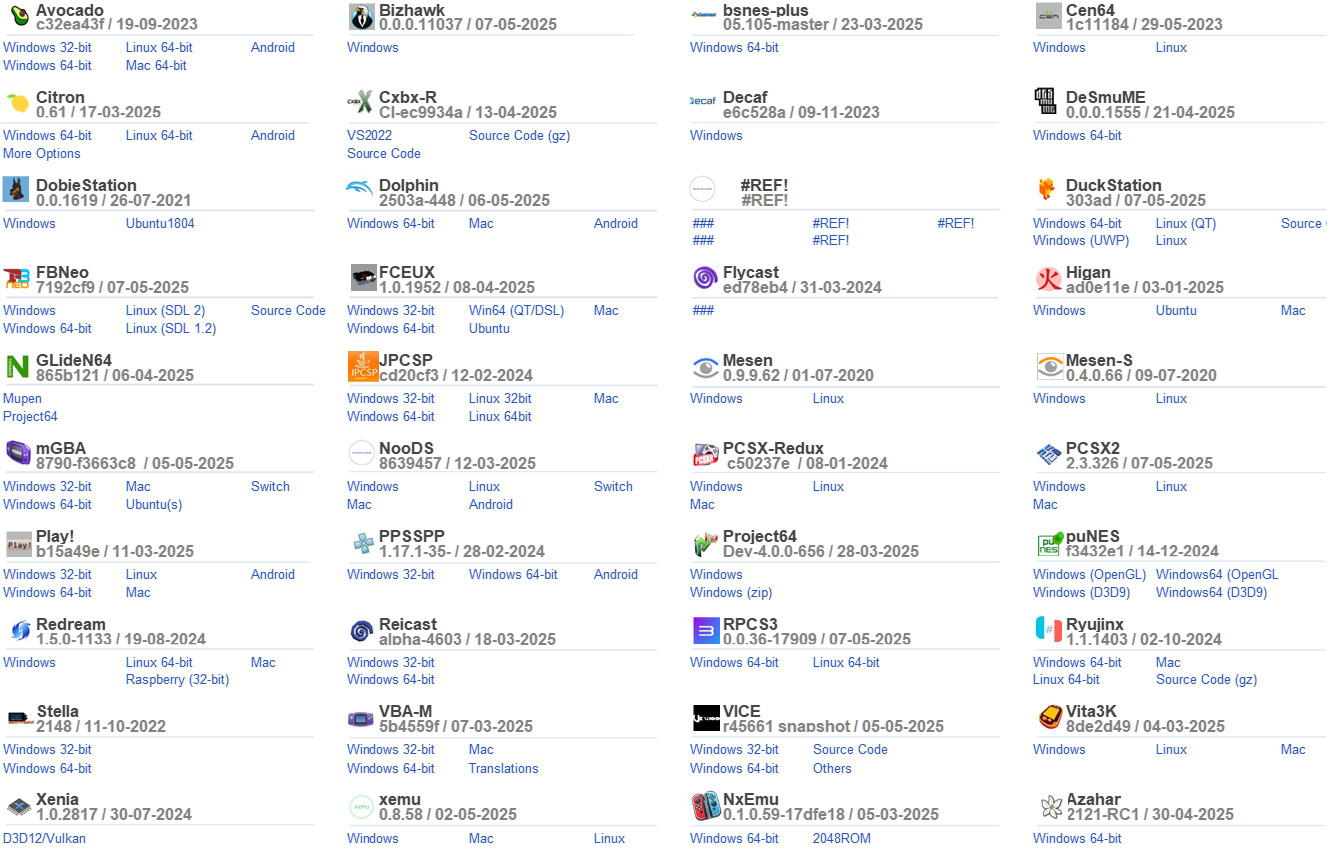Viewport: 1328px width, 866px height.
Task: Click the Citron lemon icon
Action: (x=17, y=103)
